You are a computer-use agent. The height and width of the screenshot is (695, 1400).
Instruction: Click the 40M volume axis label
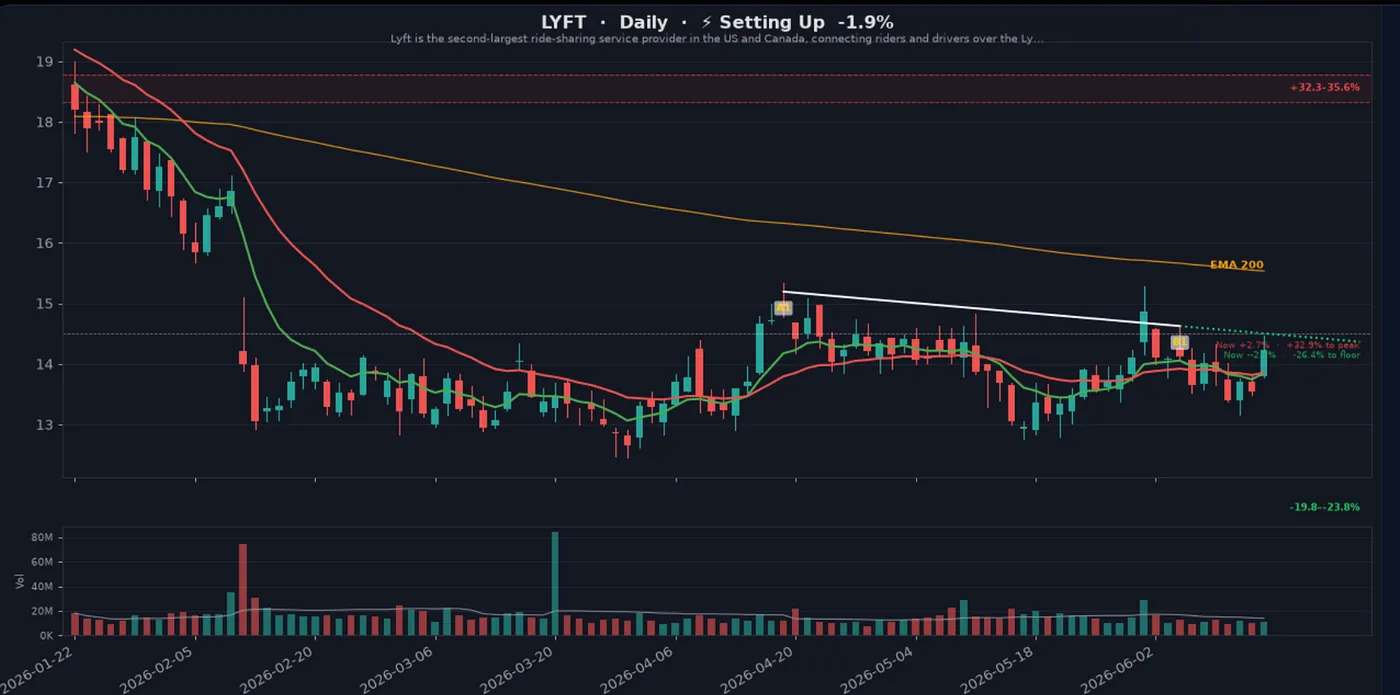point(42,587)
